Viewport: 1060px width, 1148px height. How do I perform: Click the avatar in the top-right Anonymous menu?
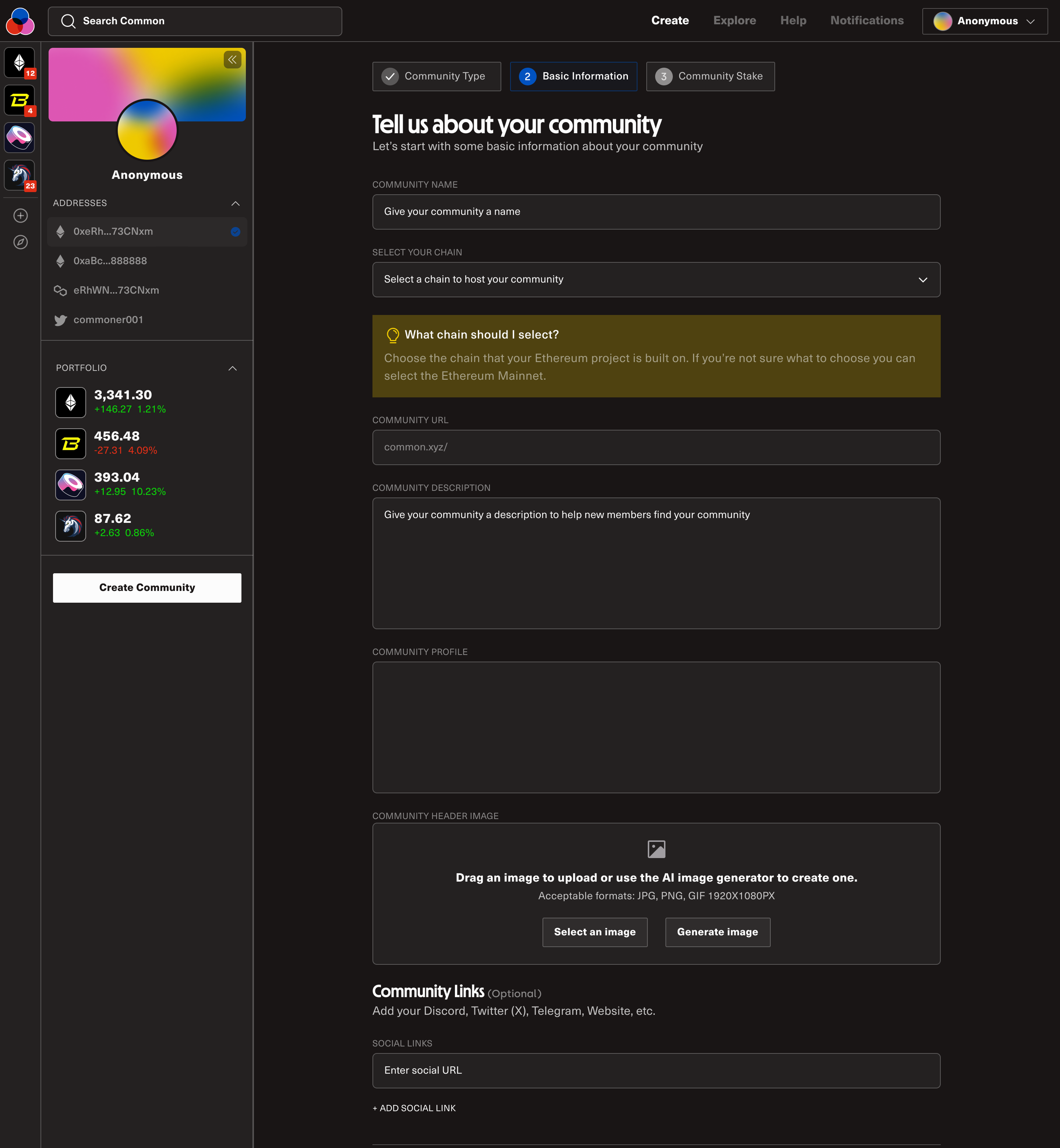[943, 21]
